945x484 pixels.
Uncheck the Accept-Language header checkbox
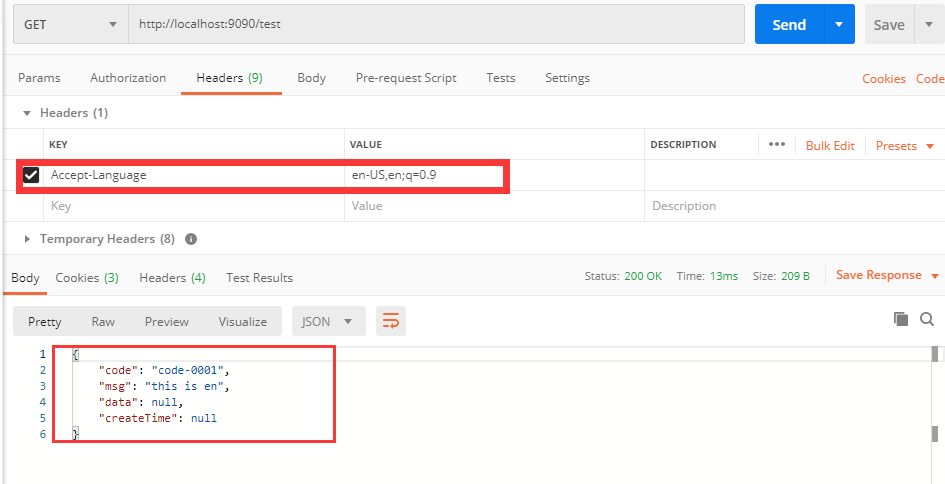[x=31, y=175]
